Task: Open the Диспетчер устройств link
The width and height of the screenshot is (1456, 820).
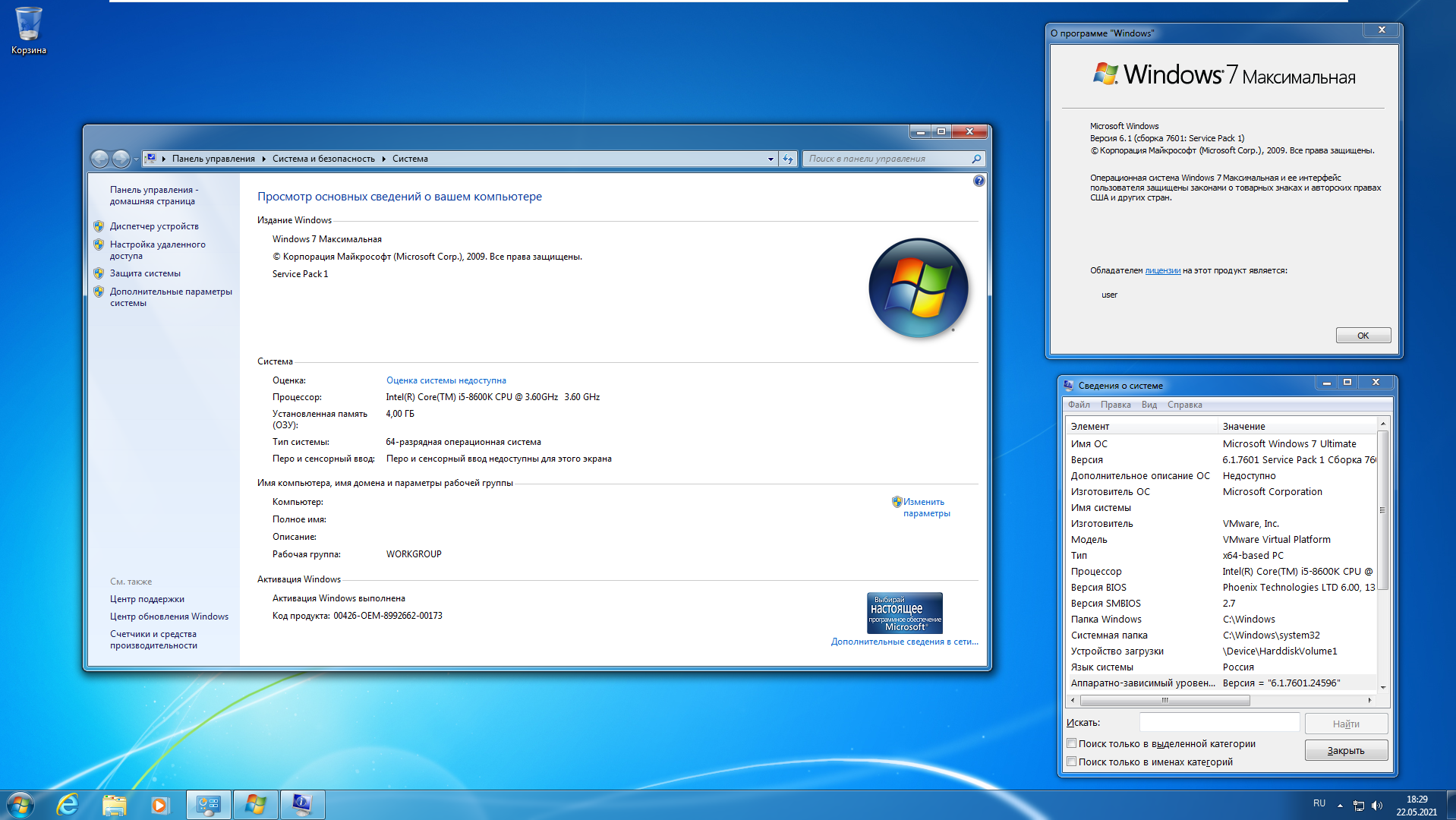Action: [x=154, y=226]
